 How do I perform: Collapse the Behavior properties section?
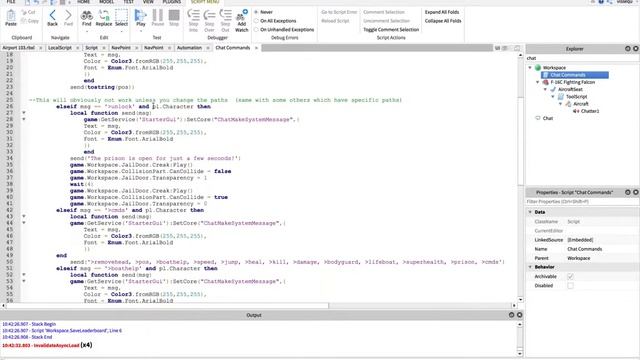pyautogui.click(x=530, y=267)
